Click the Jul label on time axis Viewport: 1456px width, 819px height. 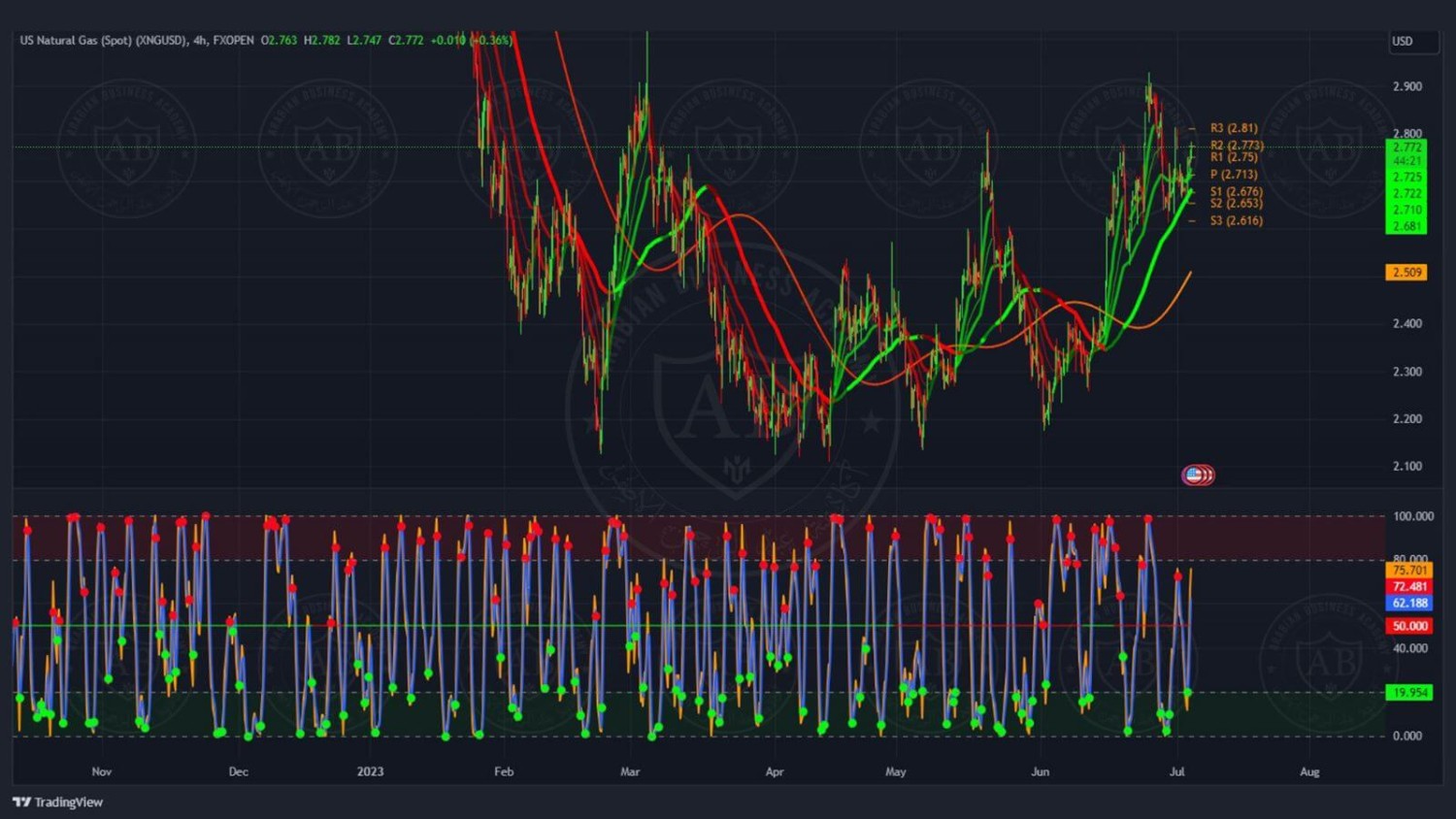click(1177, 771)
